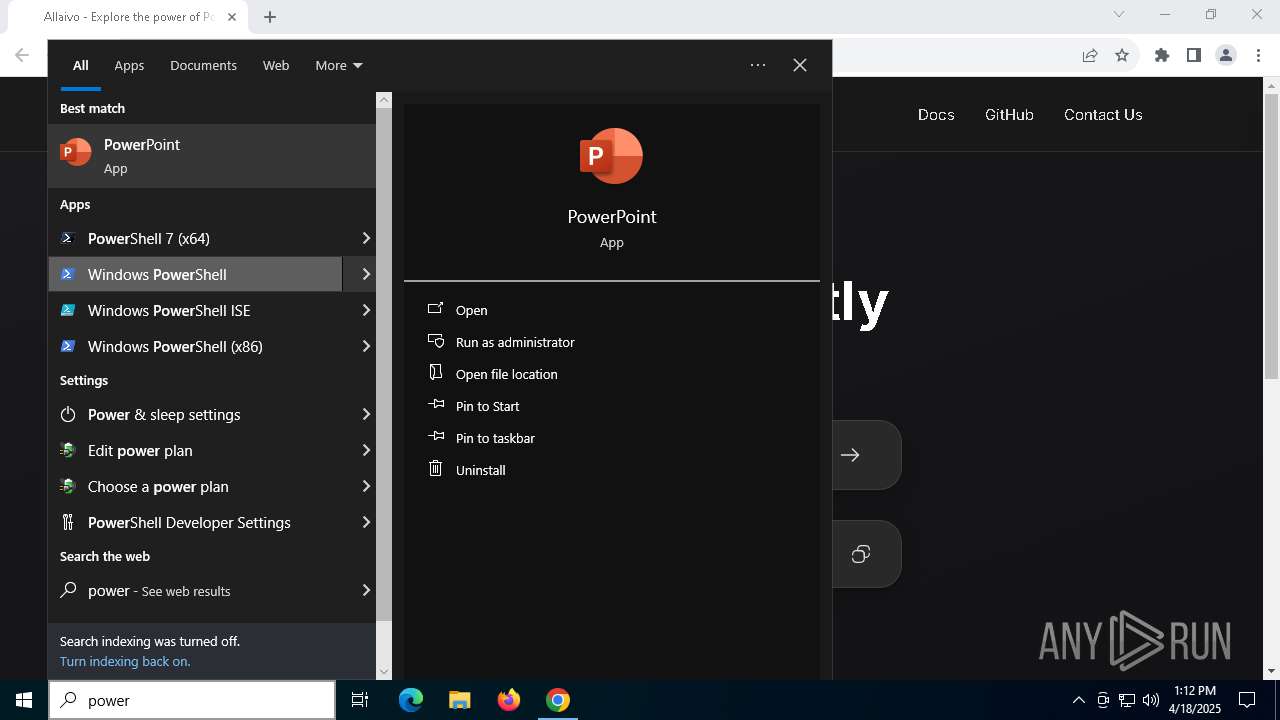Image resolution: width=1280 pixels, height=720 pixels.
Task: Open Task View from the taskbar
Action: (360, 700)
